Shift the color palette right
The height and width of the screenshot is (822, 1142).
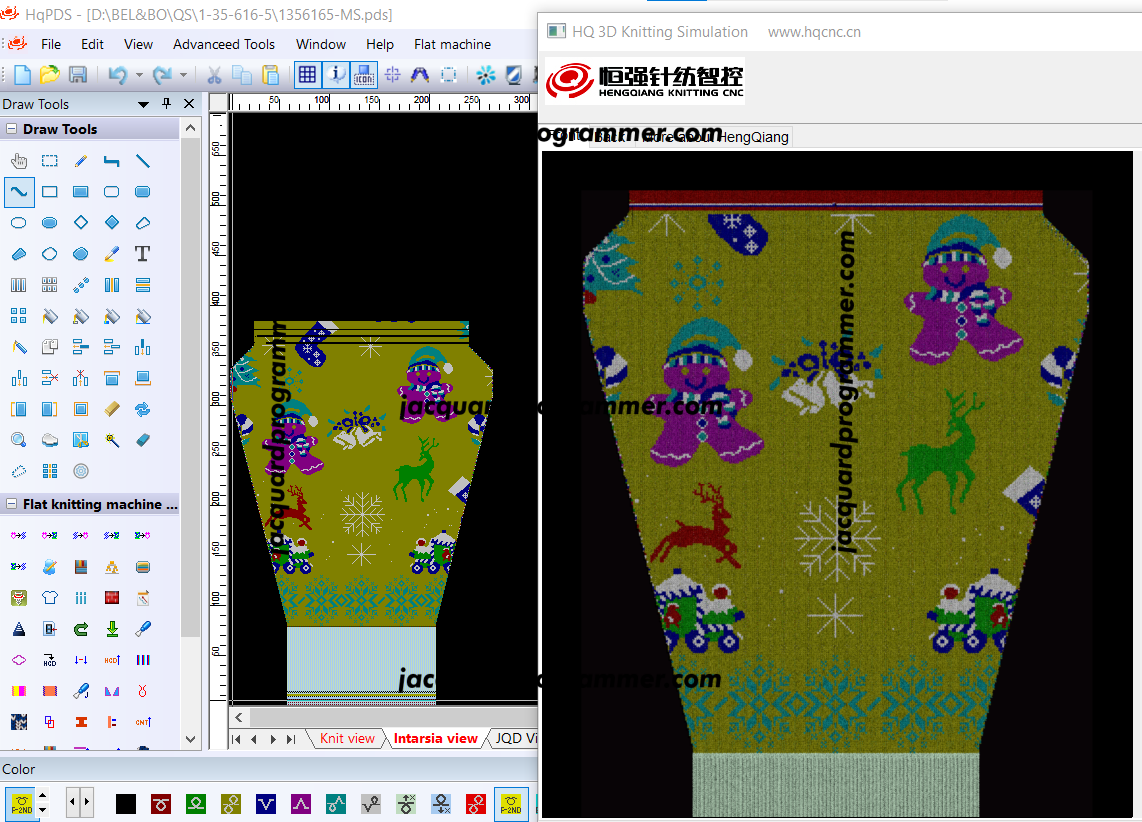pyautogui.click(x=87, y=802)
